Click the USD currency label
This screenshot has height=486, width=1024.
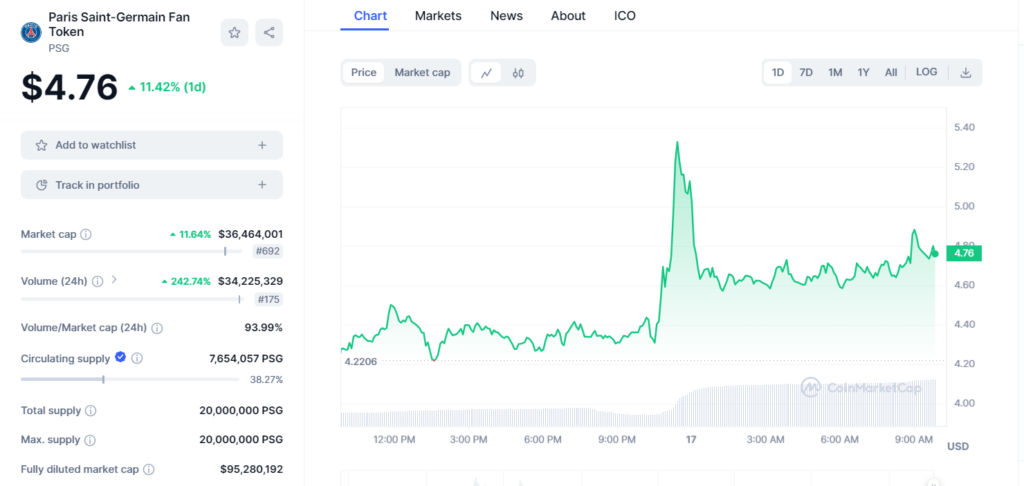[x=958, y=447]
